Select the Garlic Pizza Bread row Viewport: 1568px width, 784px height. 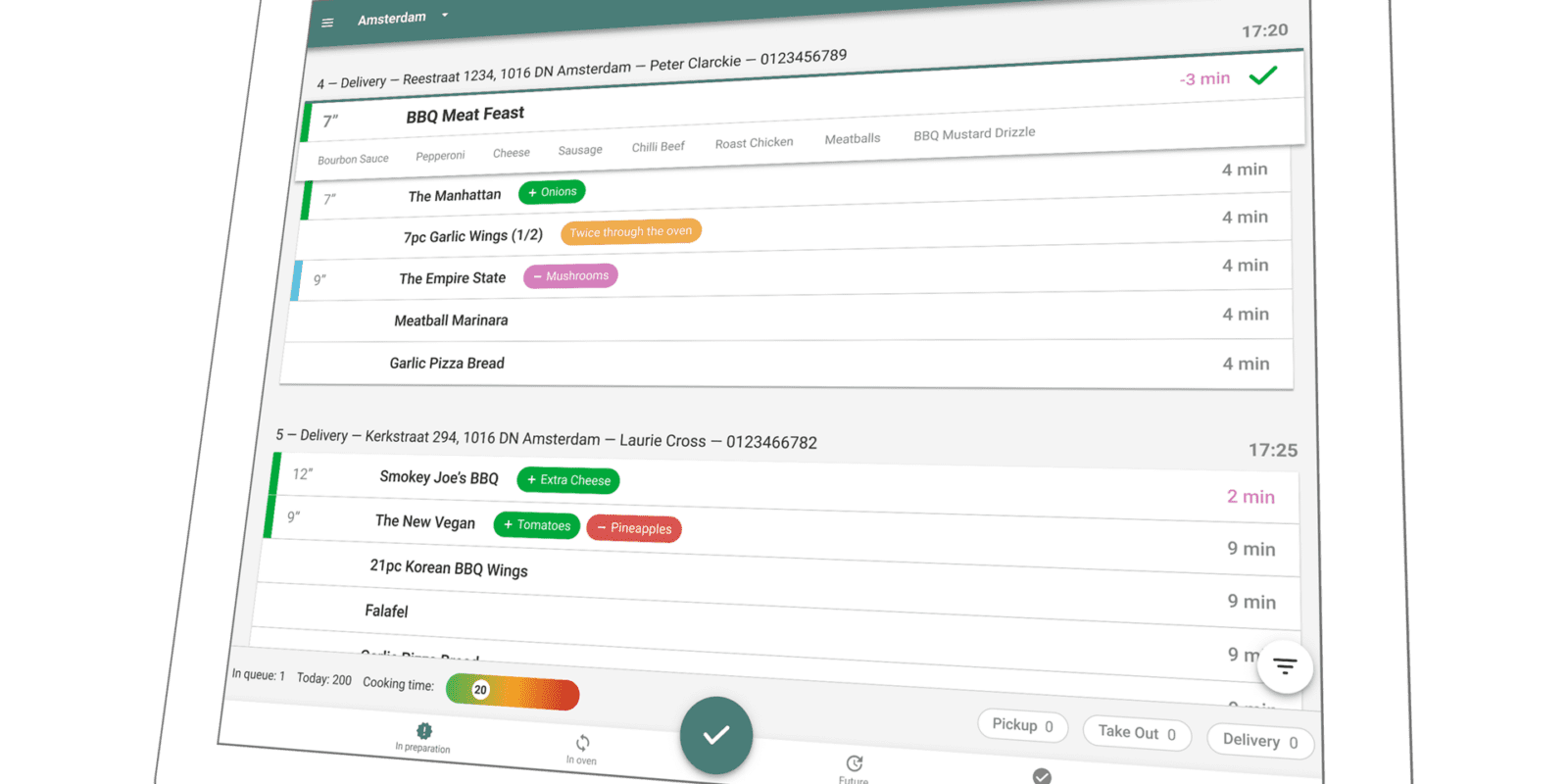point(447,364)
